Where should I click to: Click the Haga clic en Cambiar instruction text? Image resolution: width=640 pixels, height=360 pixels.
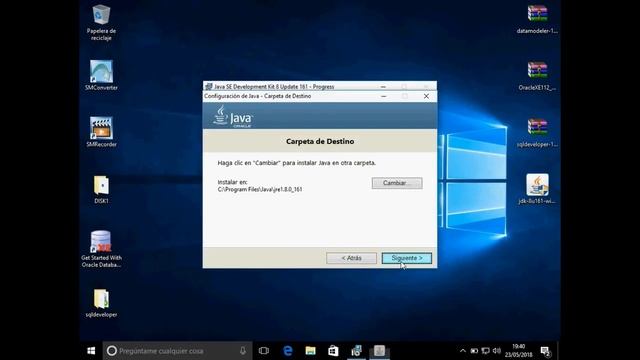(297, 163)
